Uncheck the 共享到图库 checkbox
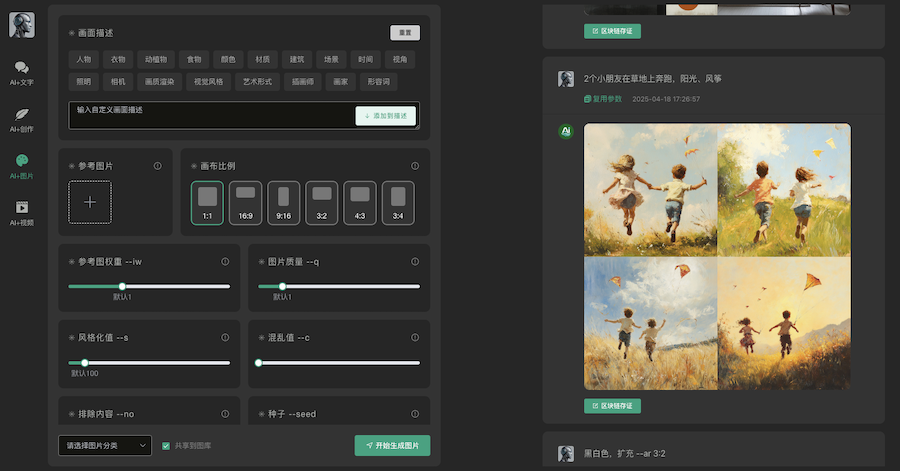Viewport: 900px width, 471px height. 166,446
